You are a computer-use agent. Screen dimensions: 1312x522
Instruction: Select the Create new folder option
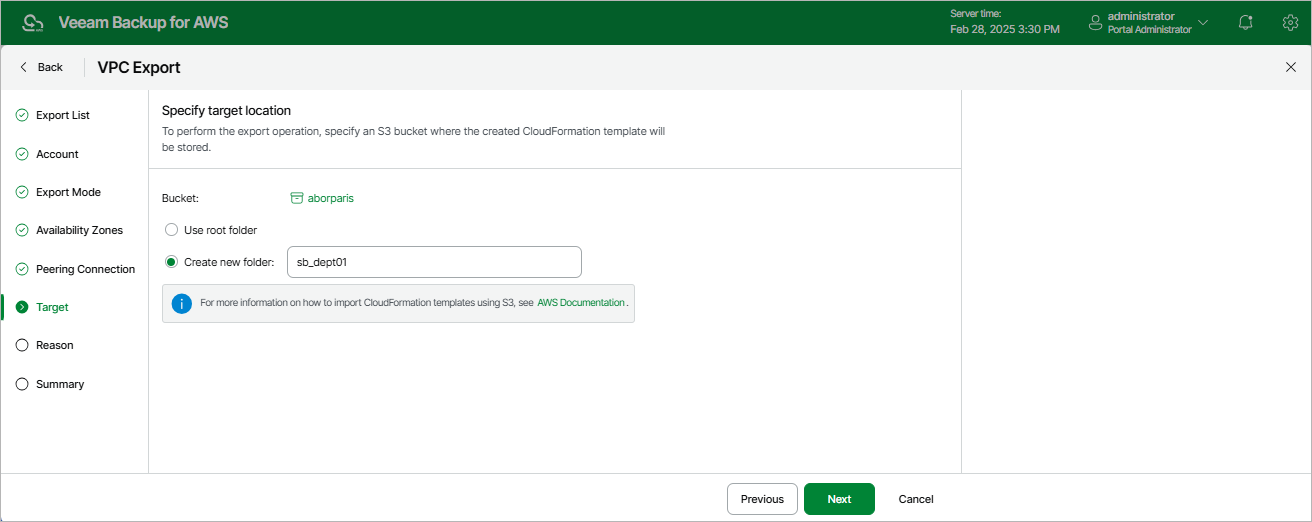172,262
